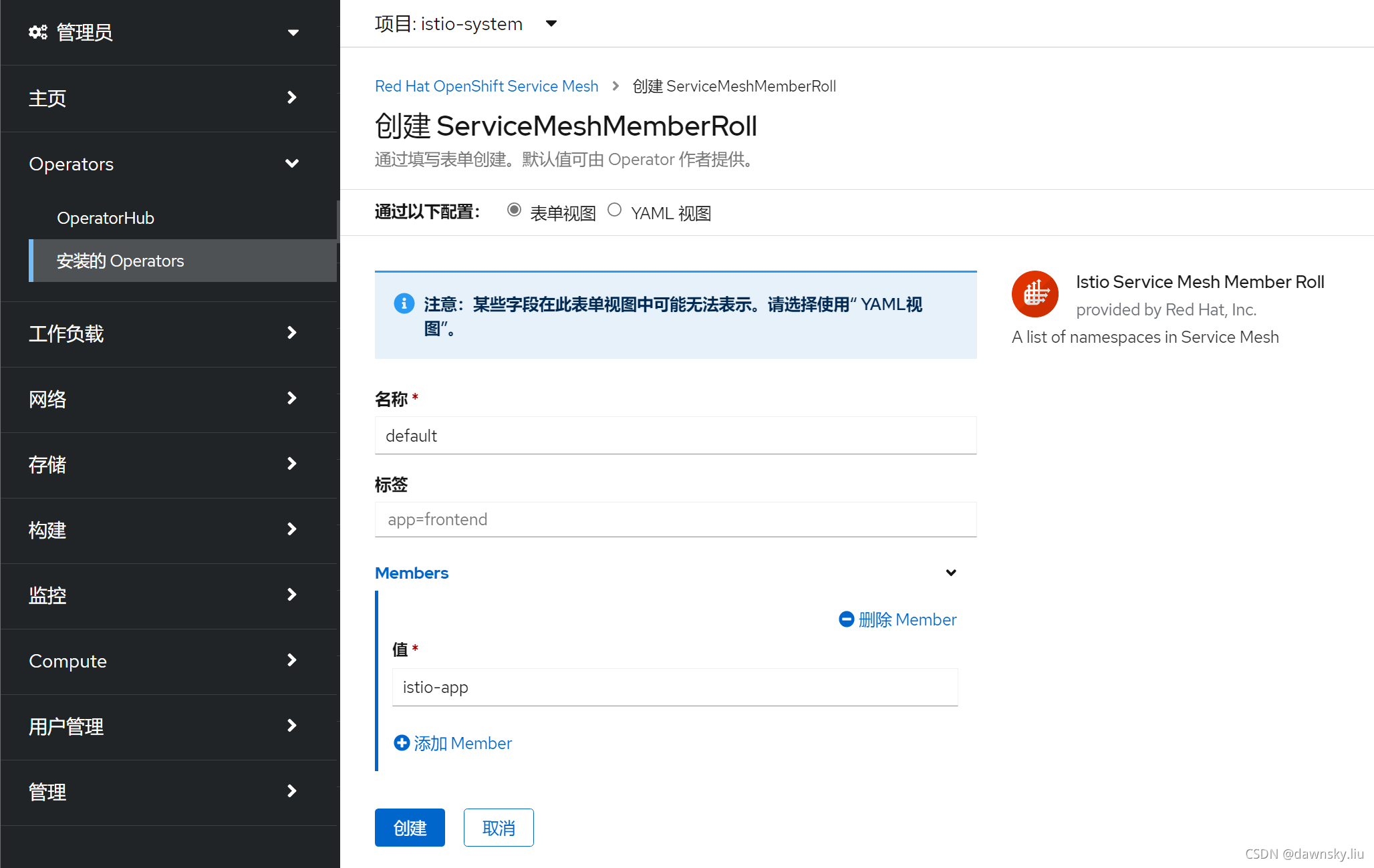The height and width of the screenshot is (868, 1374).
Task: Select the 表单视图 radio button
Action: (x=514, y=210)
